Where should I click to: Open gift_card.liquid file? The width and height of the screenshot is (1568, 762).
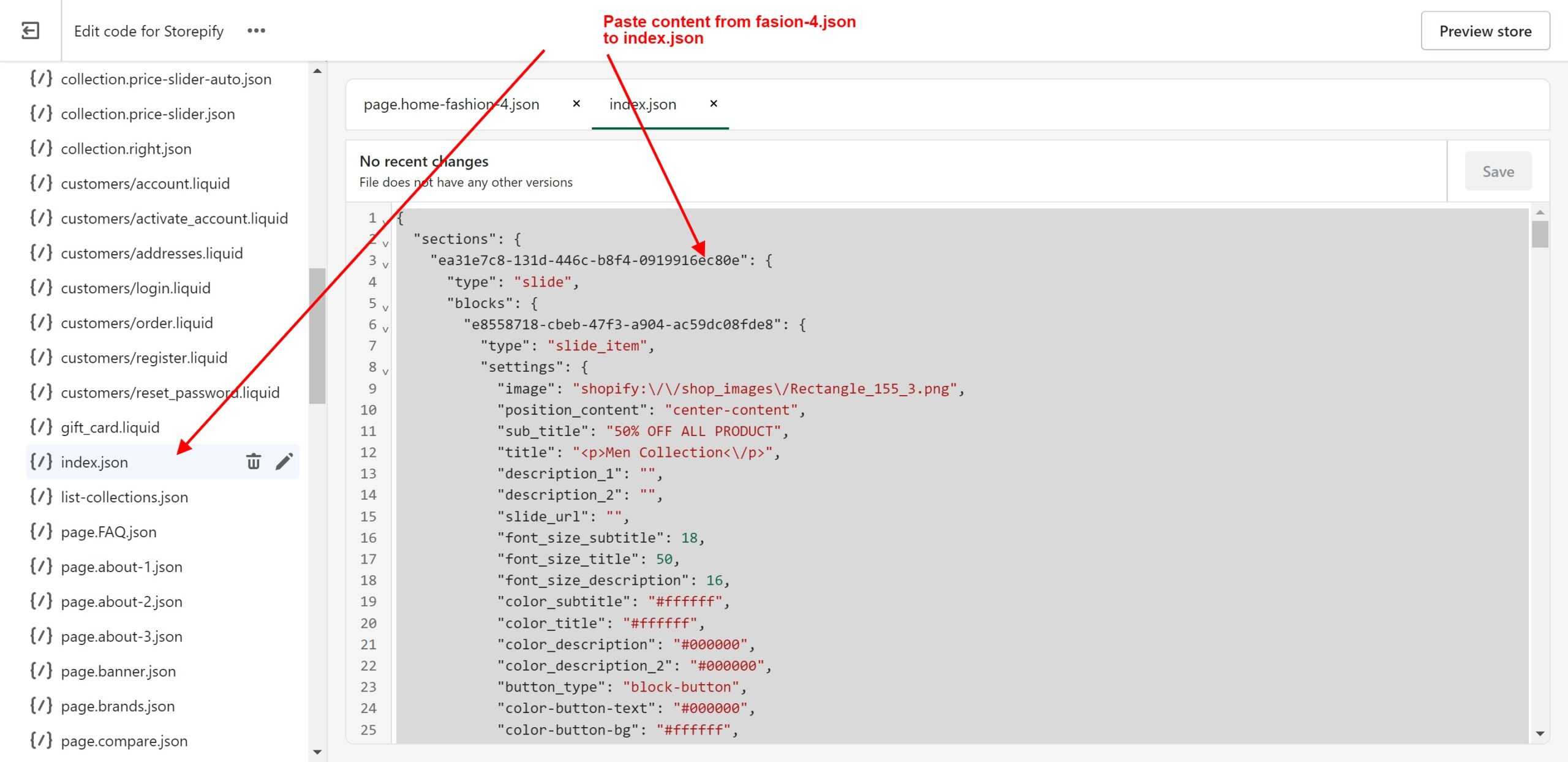coord(110,428)
